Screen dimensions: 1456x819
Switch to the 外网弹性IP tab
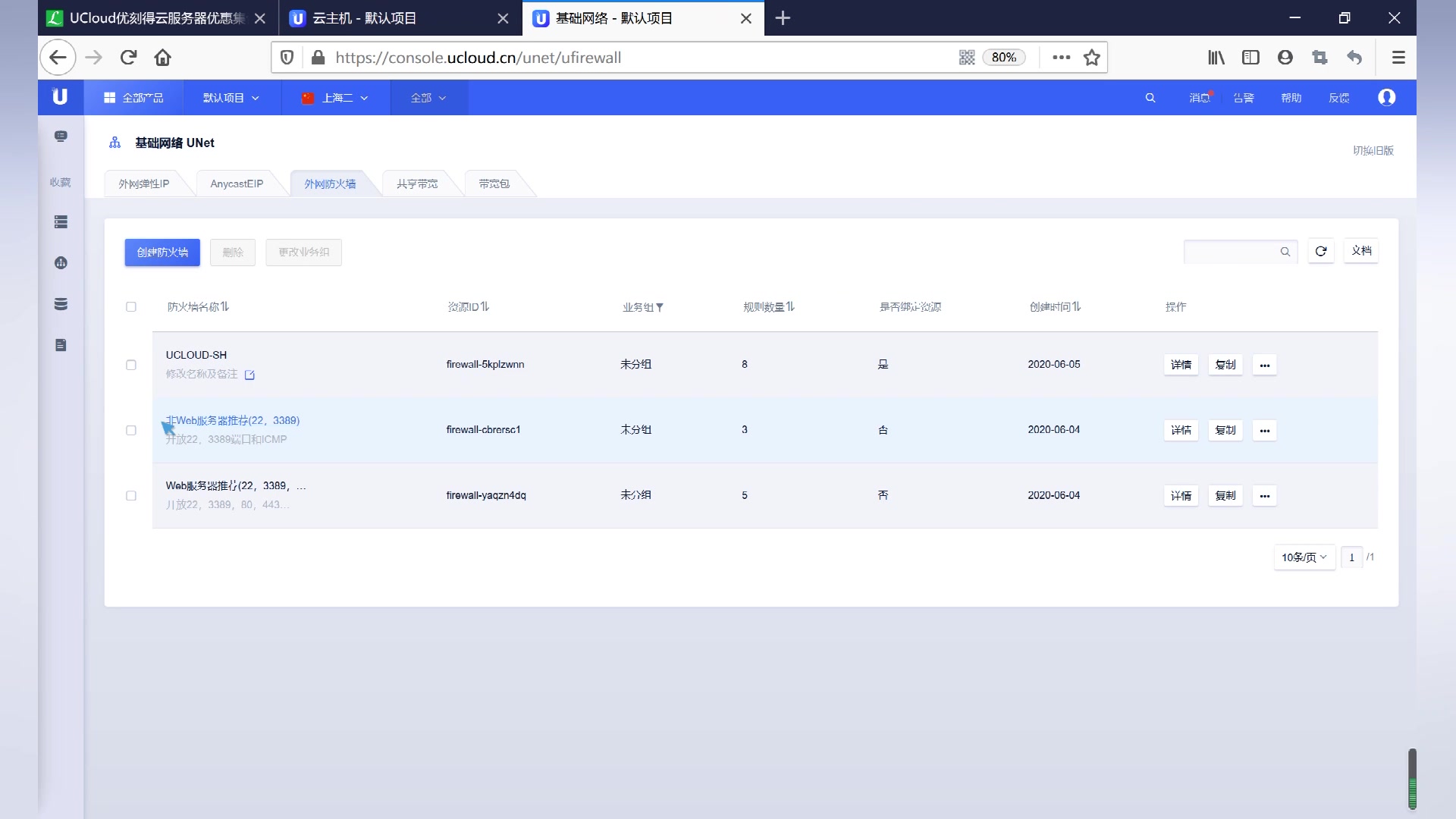coord(144,184)
